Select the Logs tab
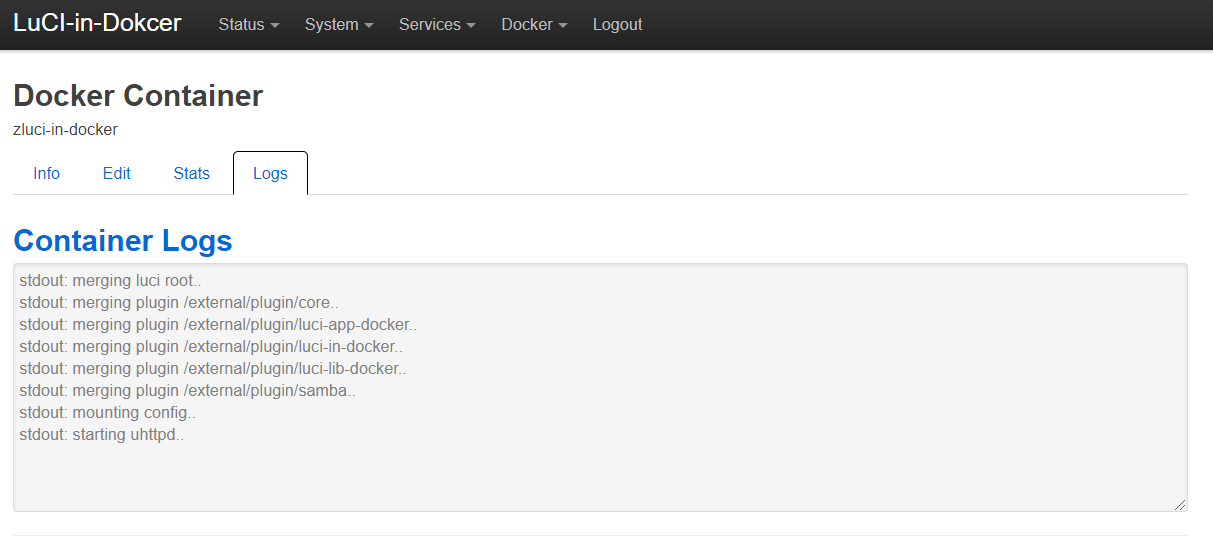Screen dimensions: 1213x538 [270, 173]
